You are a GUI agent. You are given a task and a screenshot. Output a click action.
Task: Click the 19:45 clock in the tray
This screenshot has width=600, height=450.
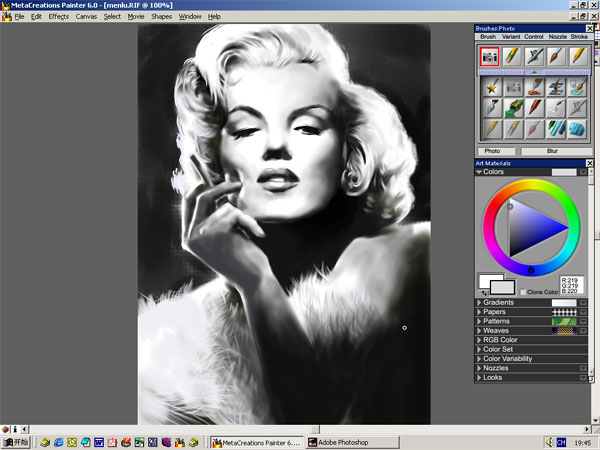tap(582, 443)
